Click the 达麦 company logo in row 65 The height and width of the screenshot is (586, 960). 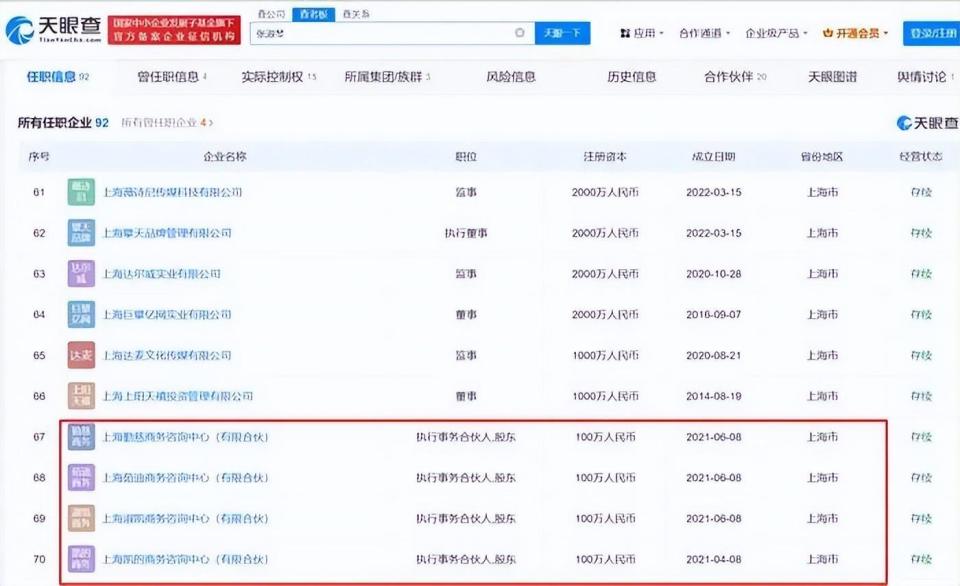80,355
